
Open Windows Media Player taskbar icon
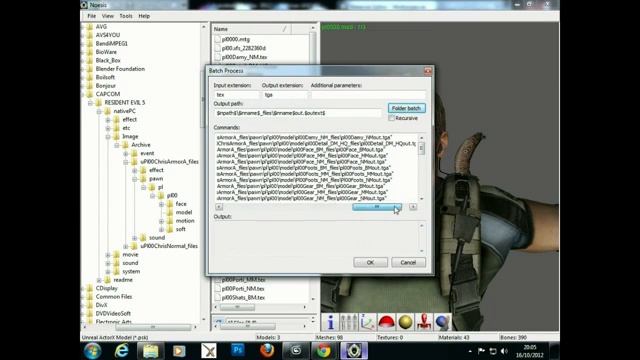pos(179,351)
